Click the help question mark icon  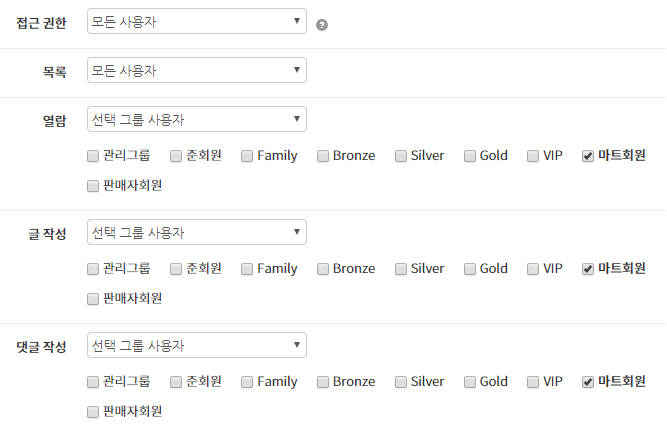point(322,25)
